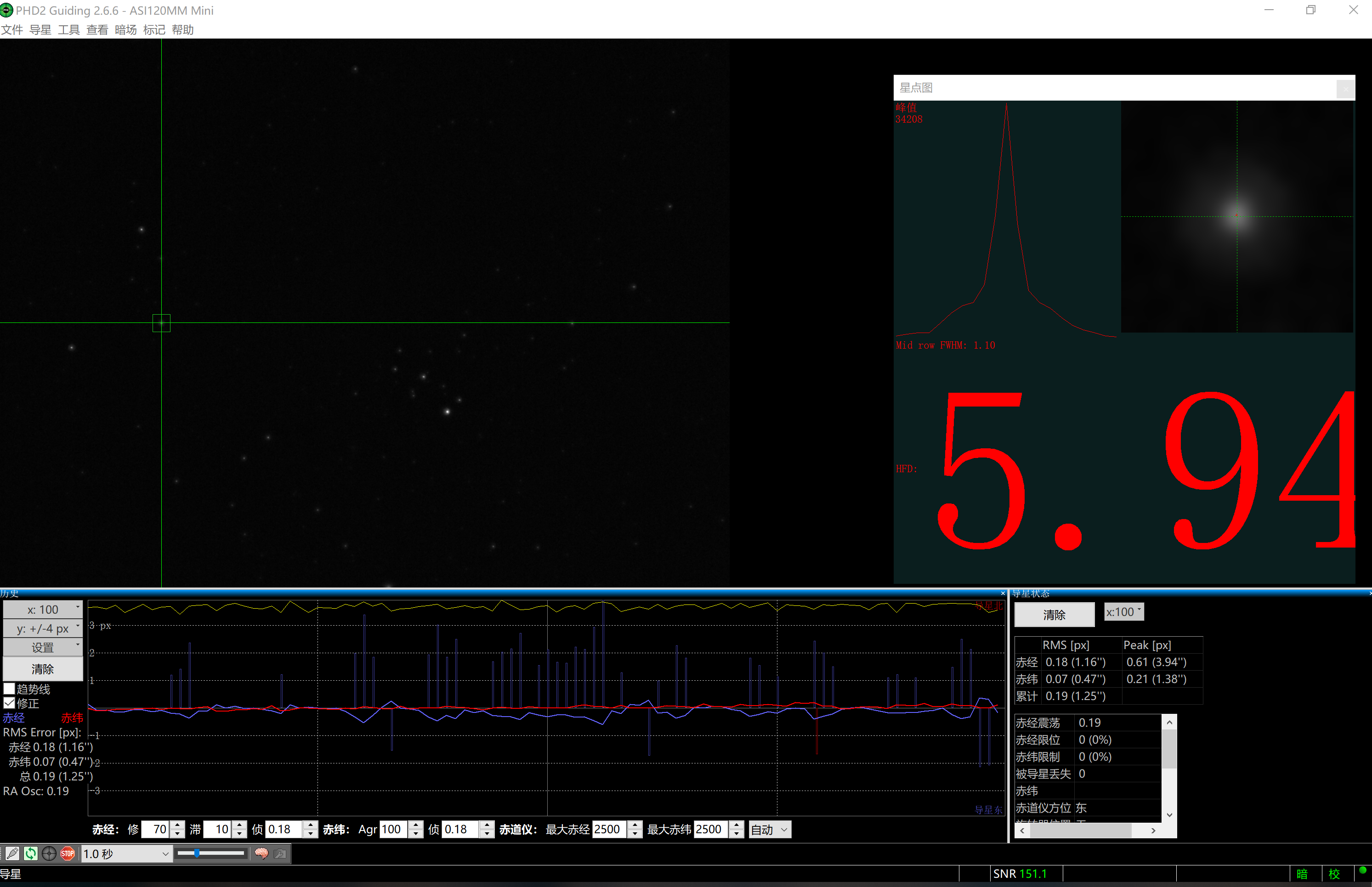Click the 校 calibration status indicator
The height and width of the screenshot is (887, 1372).
tap(1334, 874)
